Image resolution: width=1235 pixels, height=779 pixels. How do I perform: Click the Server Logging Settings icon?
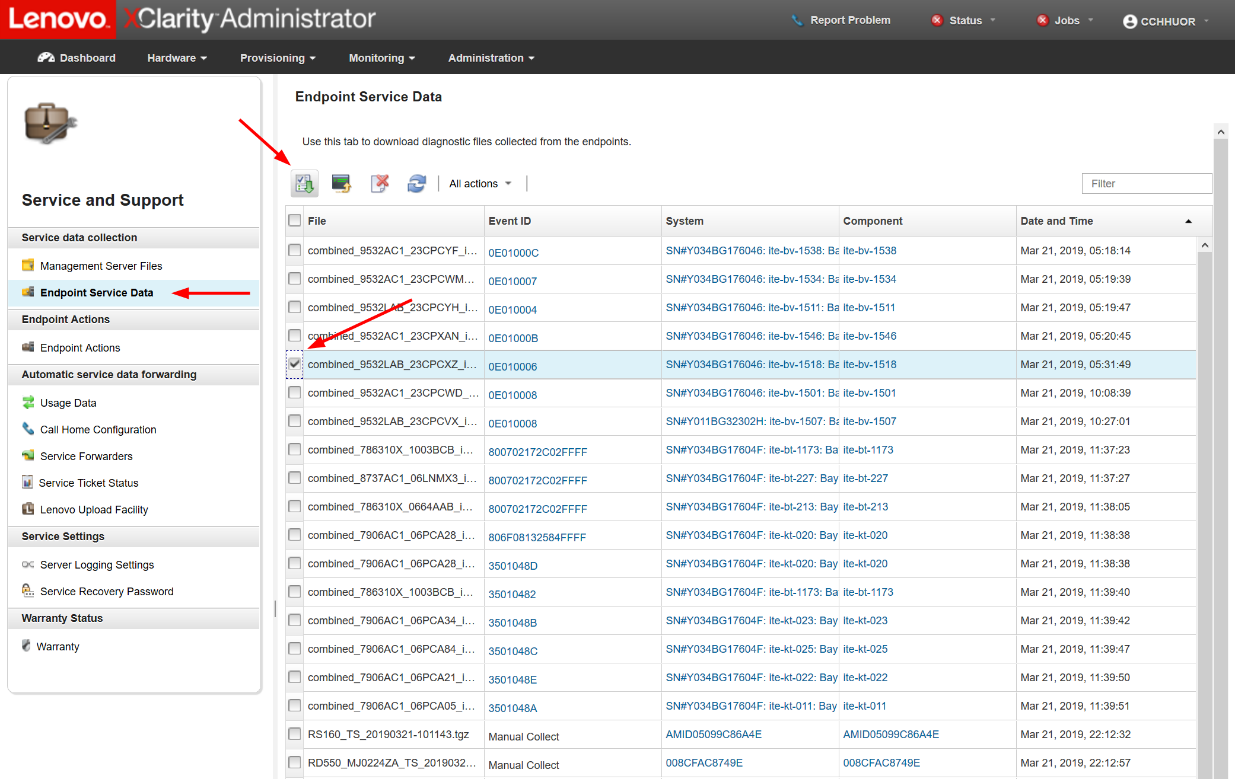coord(29,565)
